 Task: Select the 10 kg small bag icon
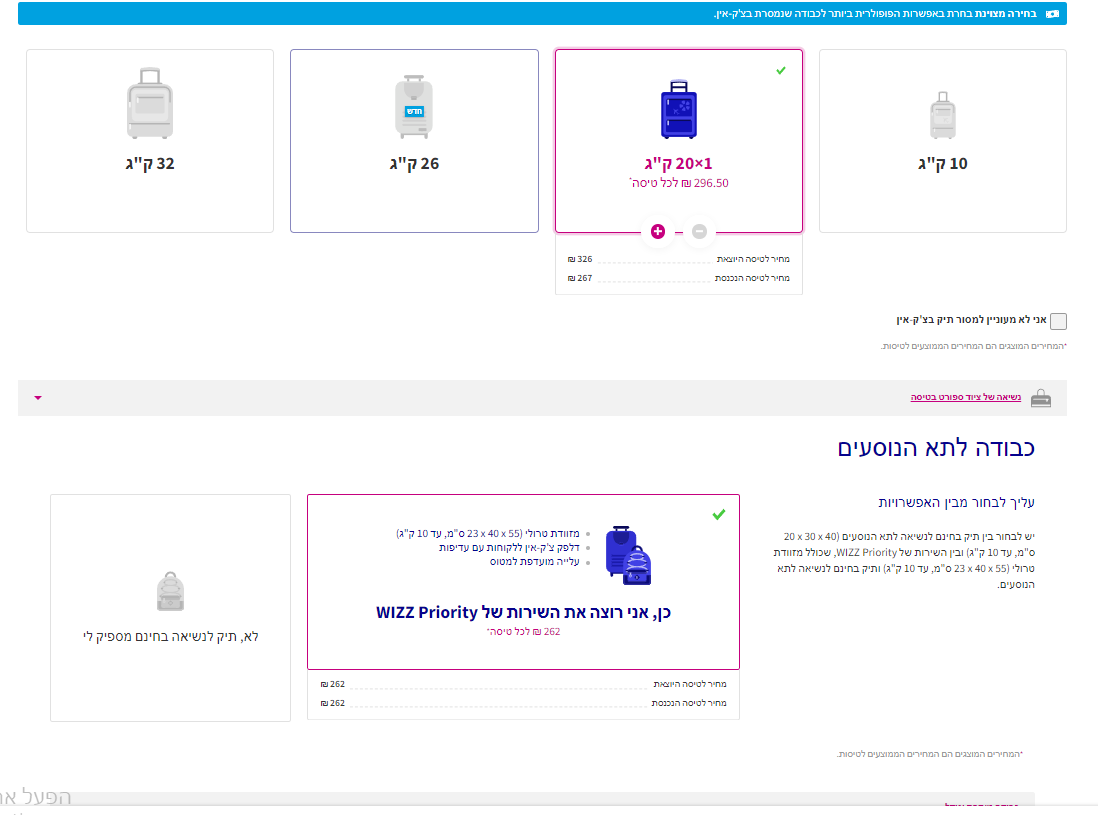[943, 116]
